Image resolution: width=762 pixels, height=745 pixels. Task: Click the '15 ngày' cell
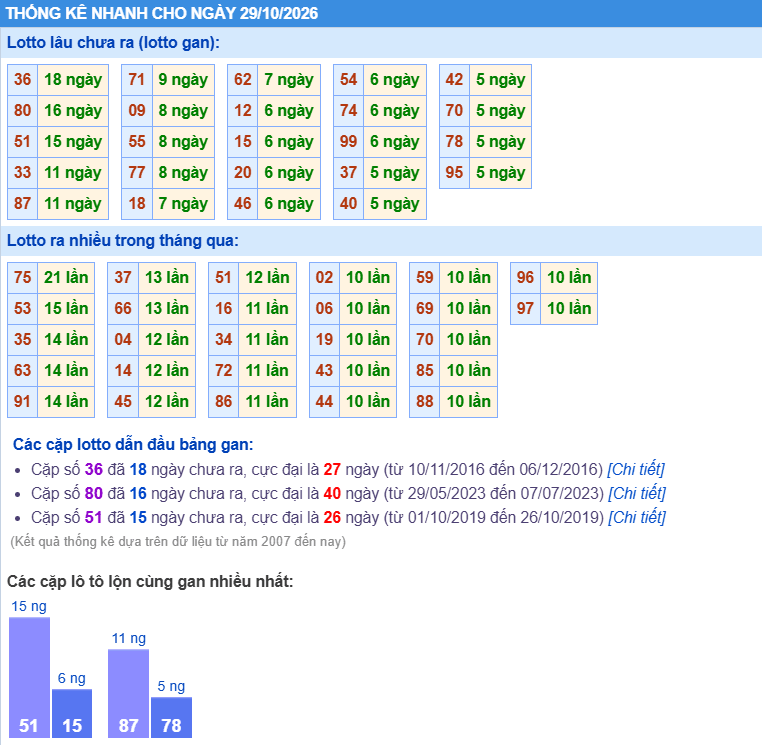[x=73, y=142]
